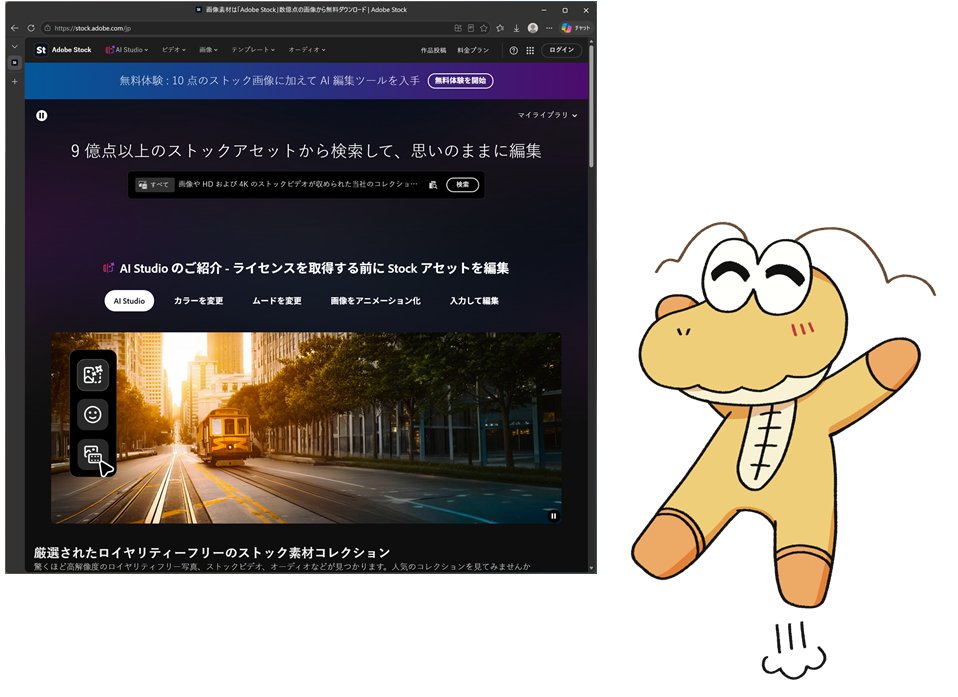Click the site info icon beside URL

pyautogui.click(x=47, y=28)
